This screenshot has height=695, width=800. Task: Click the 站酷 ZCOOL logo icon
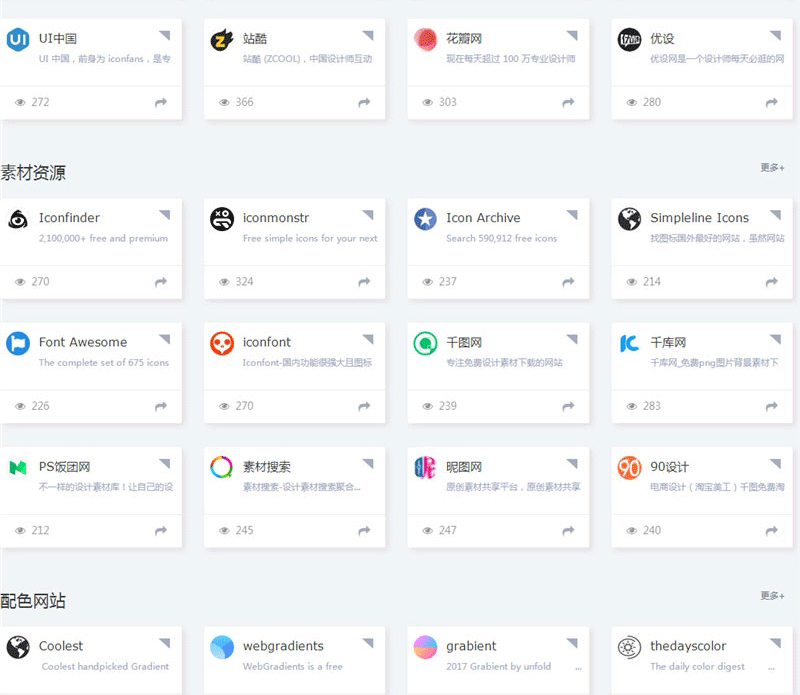[x=222, y=40]
